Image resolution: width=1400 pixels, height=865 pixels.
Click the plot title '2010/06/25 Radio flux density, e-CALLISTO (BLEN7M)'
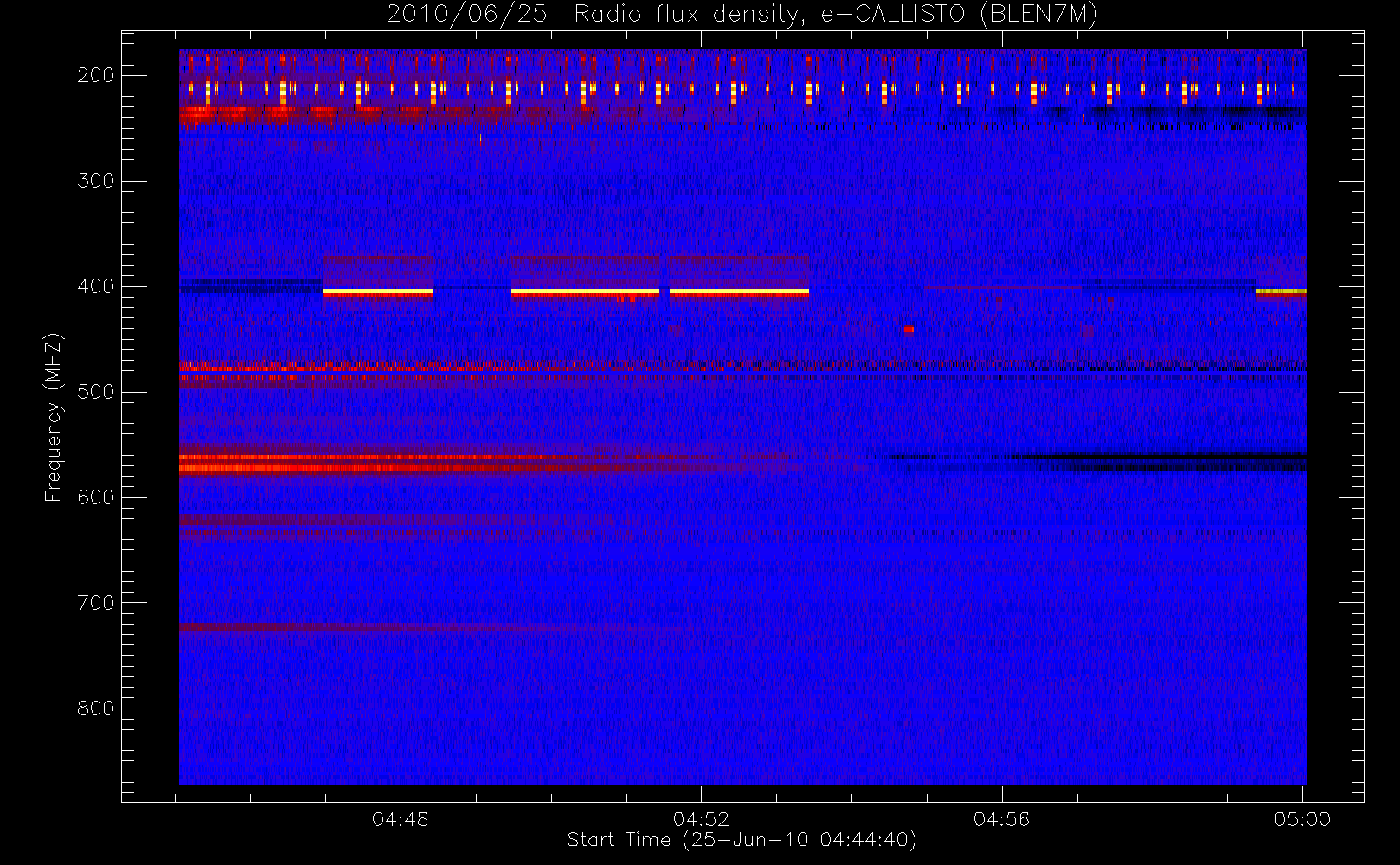click(x=742, y=15)
